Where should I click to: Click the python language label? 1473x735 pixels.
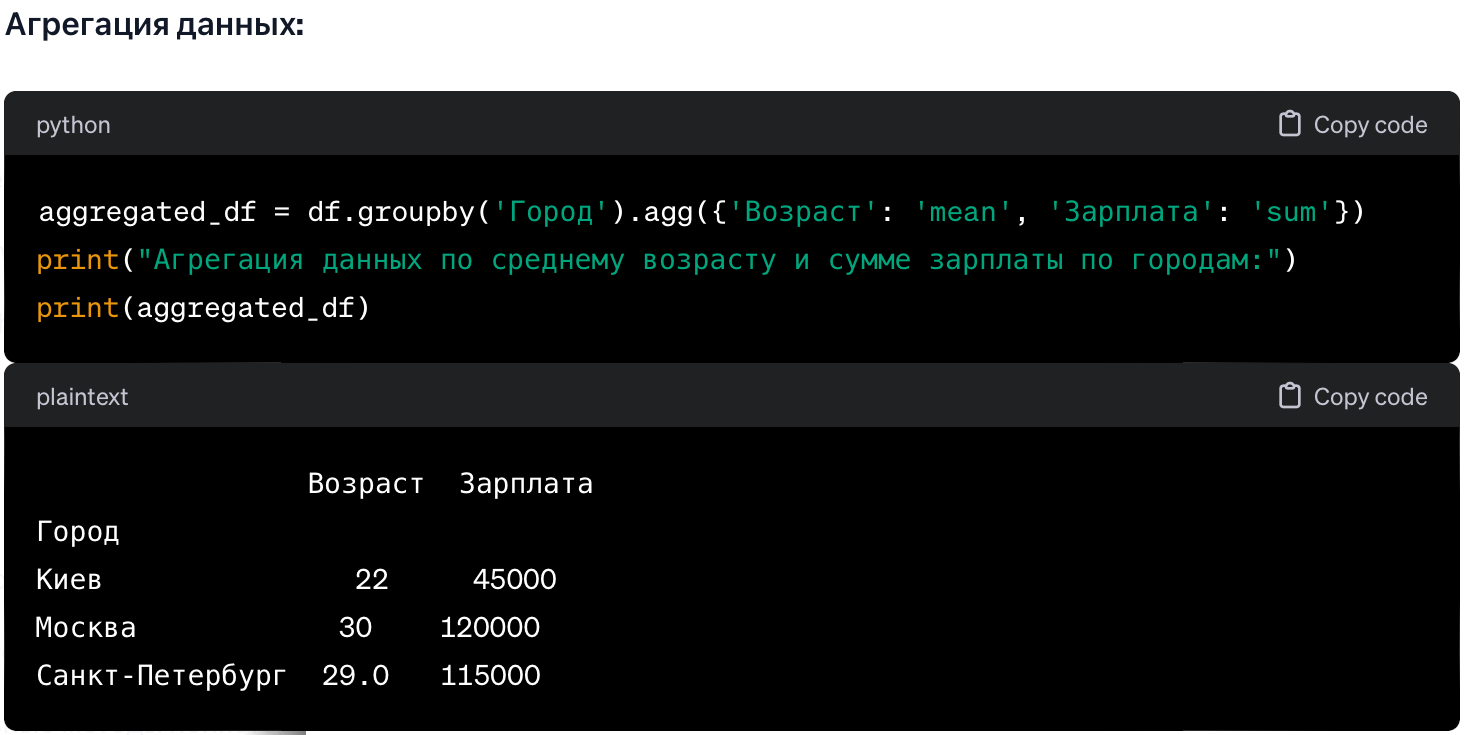tap(73, 125)
